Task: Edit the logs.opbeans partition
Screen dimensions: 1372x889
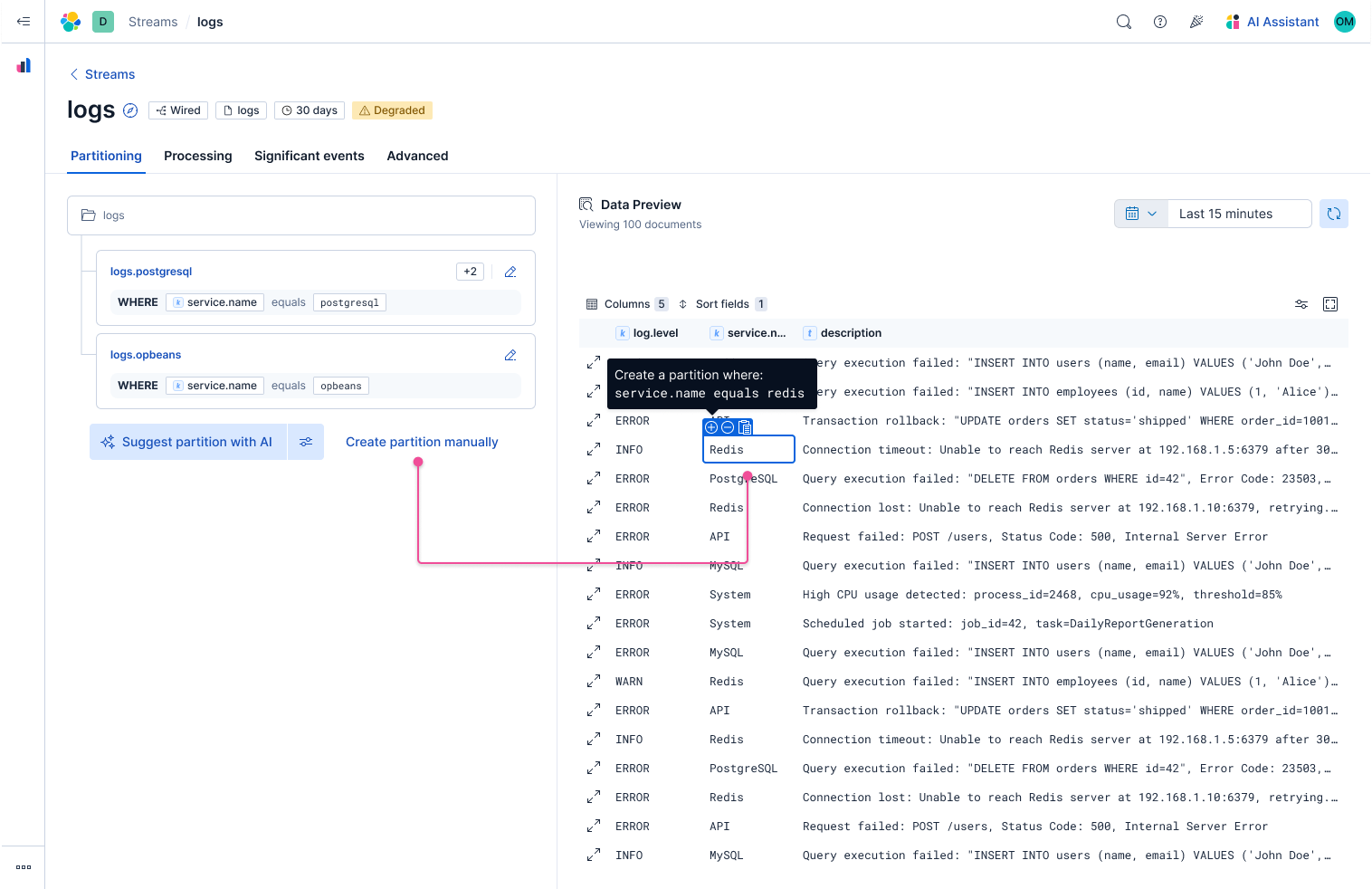Action: point(510,355)
